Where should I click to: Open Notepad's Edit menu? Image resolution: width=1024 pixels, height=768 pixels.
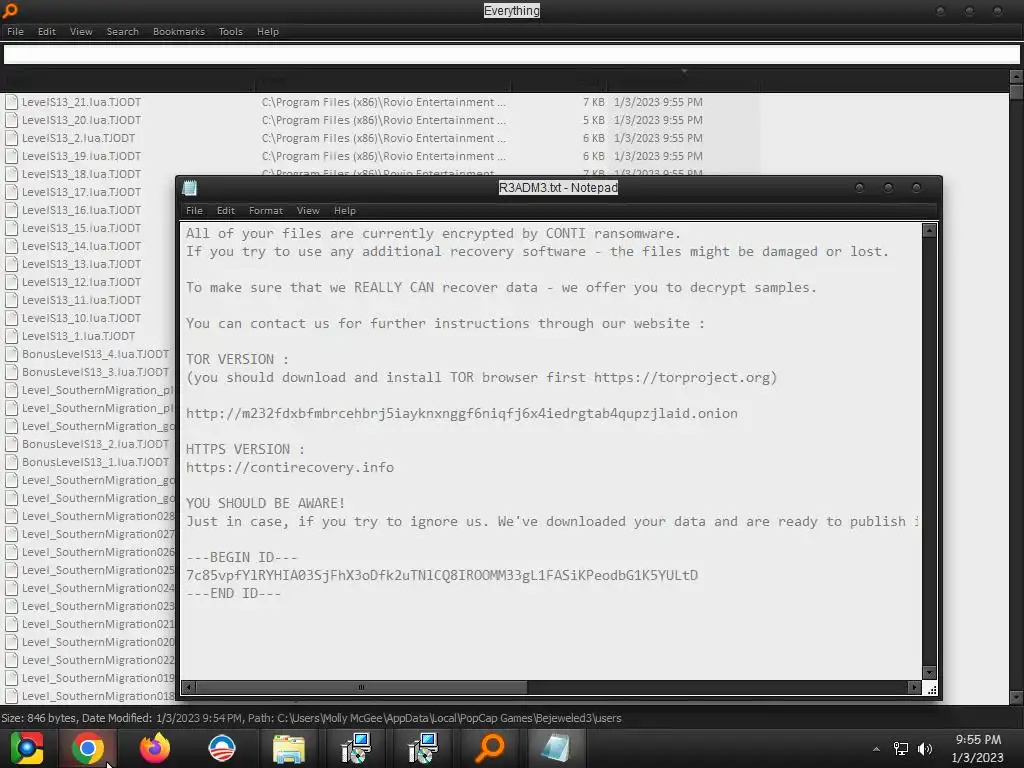point(226,210)
